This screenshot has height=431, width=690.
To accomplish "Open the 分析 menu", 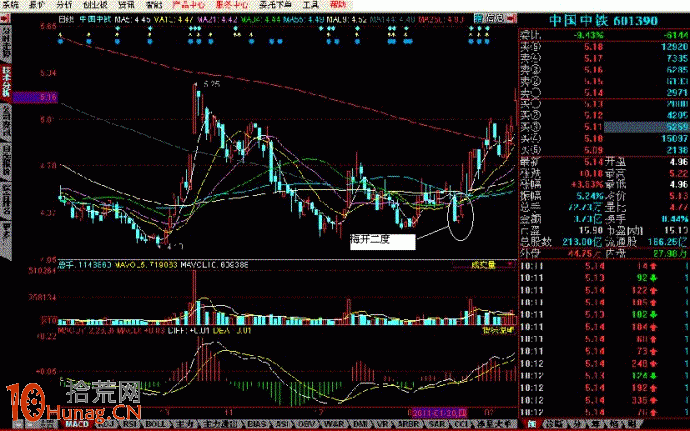I will coord(64,5).
